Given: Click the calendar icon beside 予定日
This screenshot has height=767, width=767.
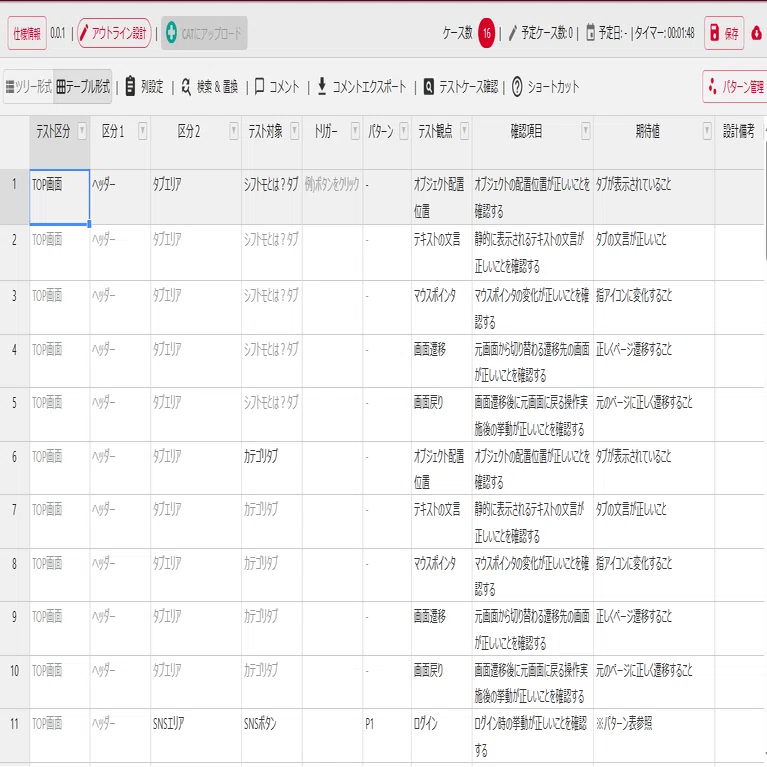Looking at the screenshot, I should point(590,33).
